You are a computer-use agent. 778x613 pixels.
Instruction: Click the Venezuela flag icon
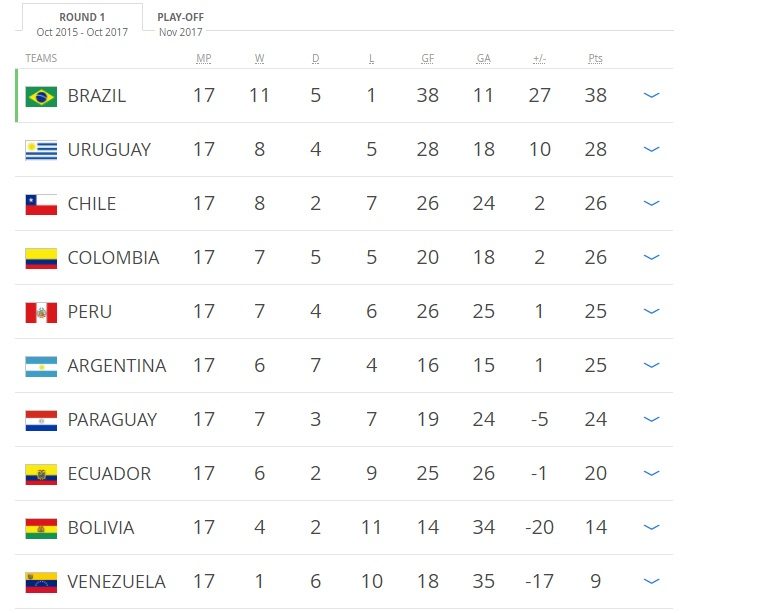[41, 583]
